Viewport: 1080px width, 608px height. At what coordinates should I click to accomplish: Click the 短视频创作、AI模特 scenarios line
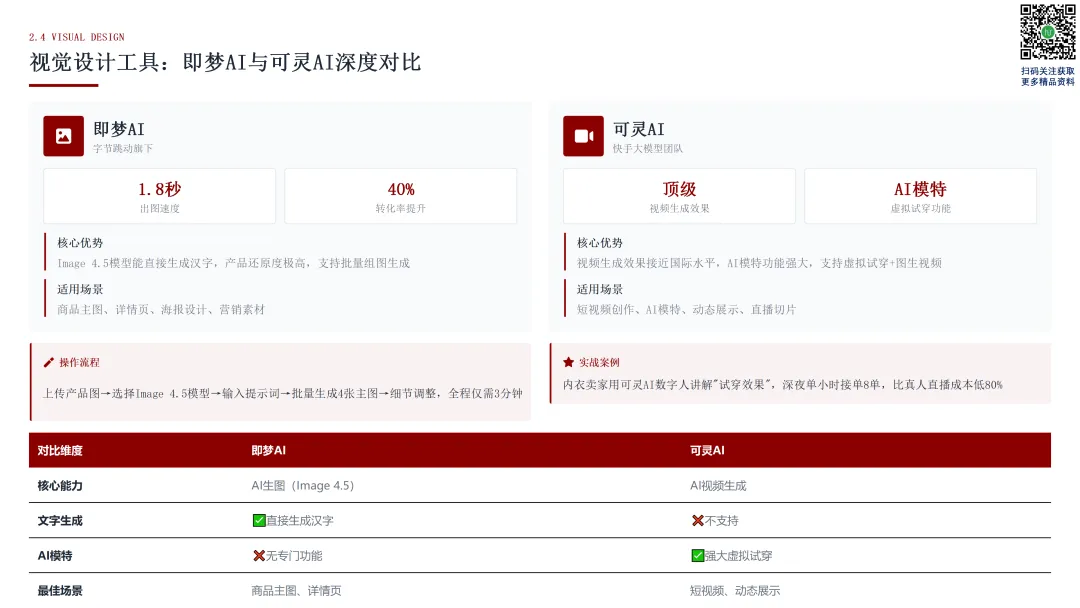pos(686,310)
